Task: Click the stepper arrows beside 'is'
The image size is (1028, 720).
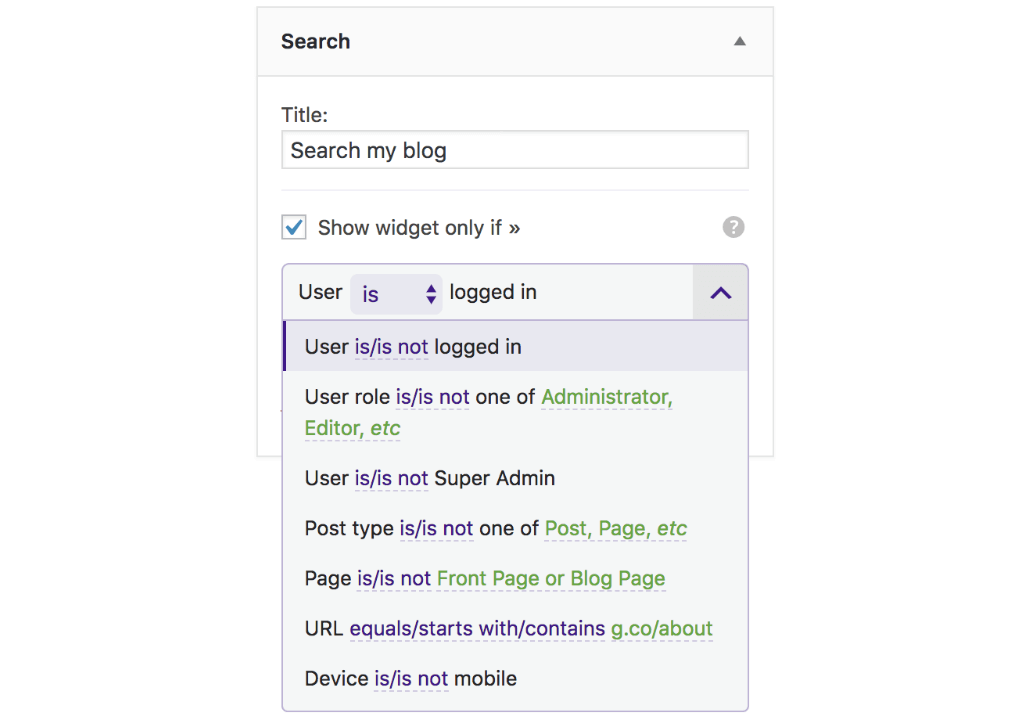Action: [431, 294]
